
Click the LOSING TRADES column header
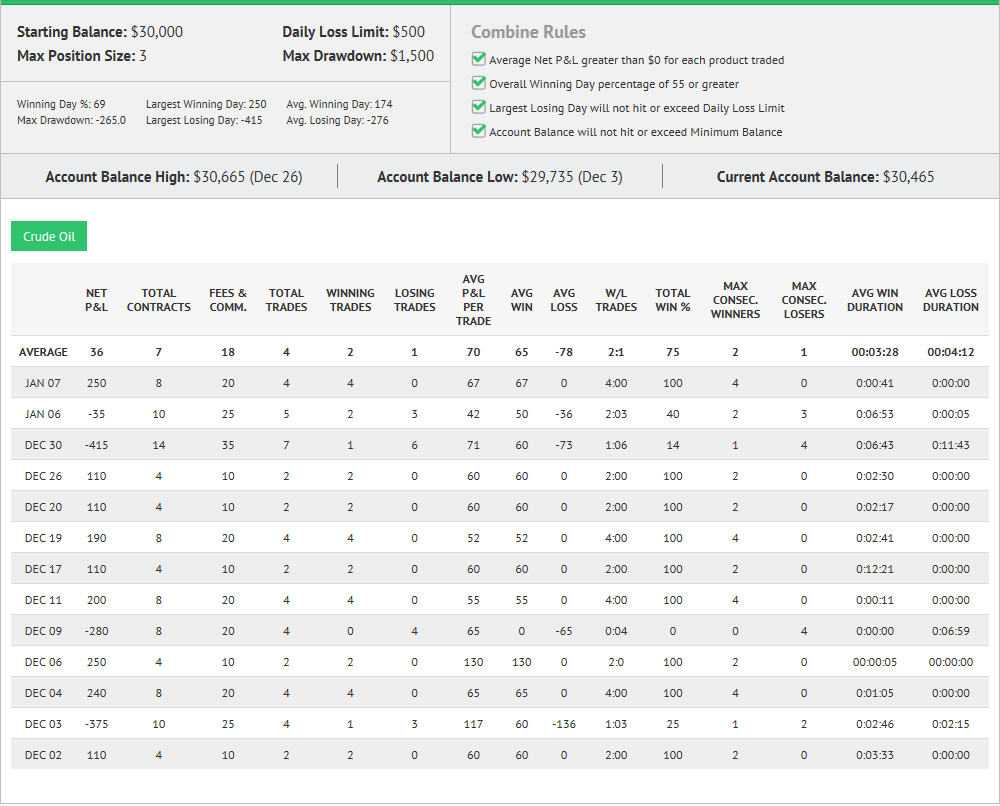point(415,300)
